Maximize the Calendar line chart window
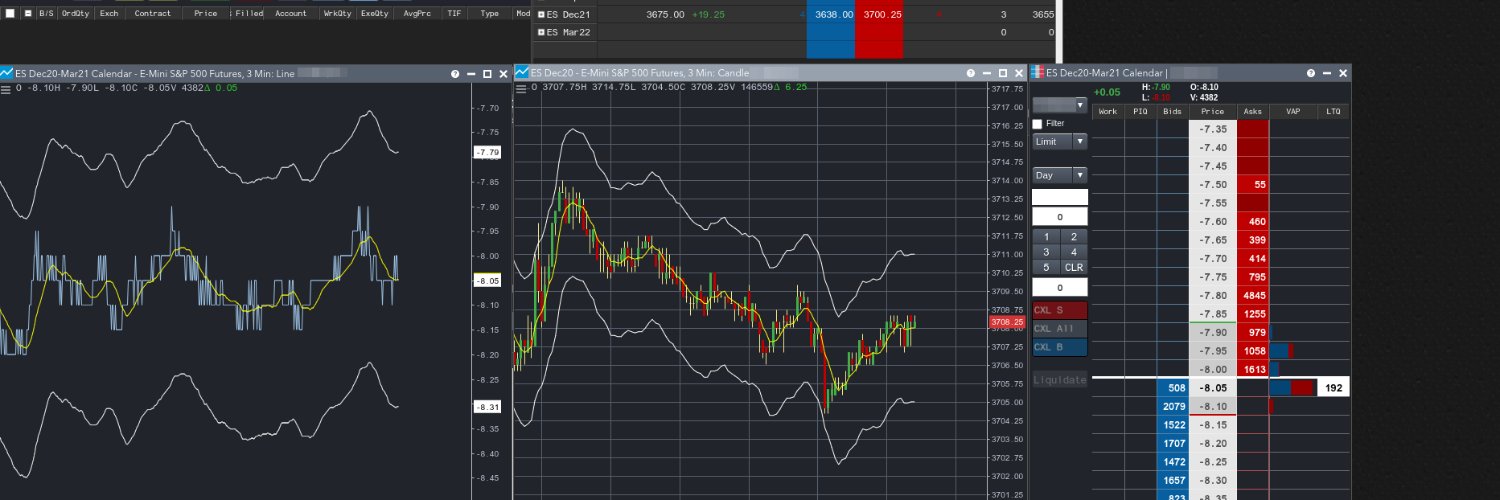This screenshot has width=1500, height=500. [487, 74]
